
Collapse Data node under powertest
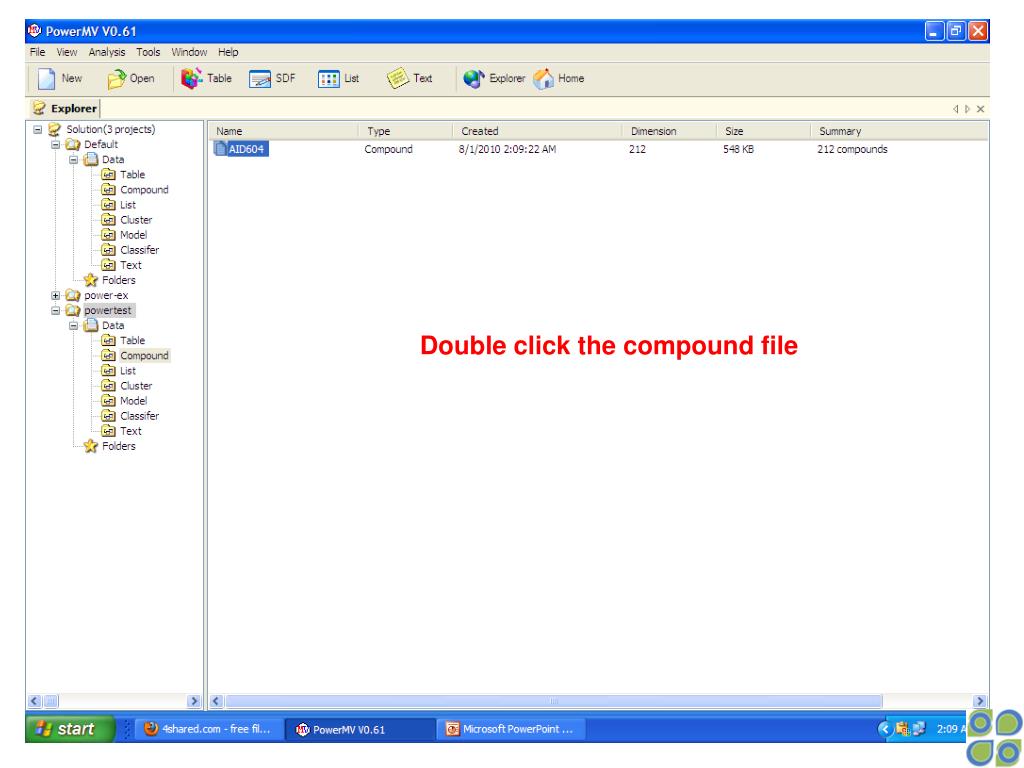(x=73, y=325)
